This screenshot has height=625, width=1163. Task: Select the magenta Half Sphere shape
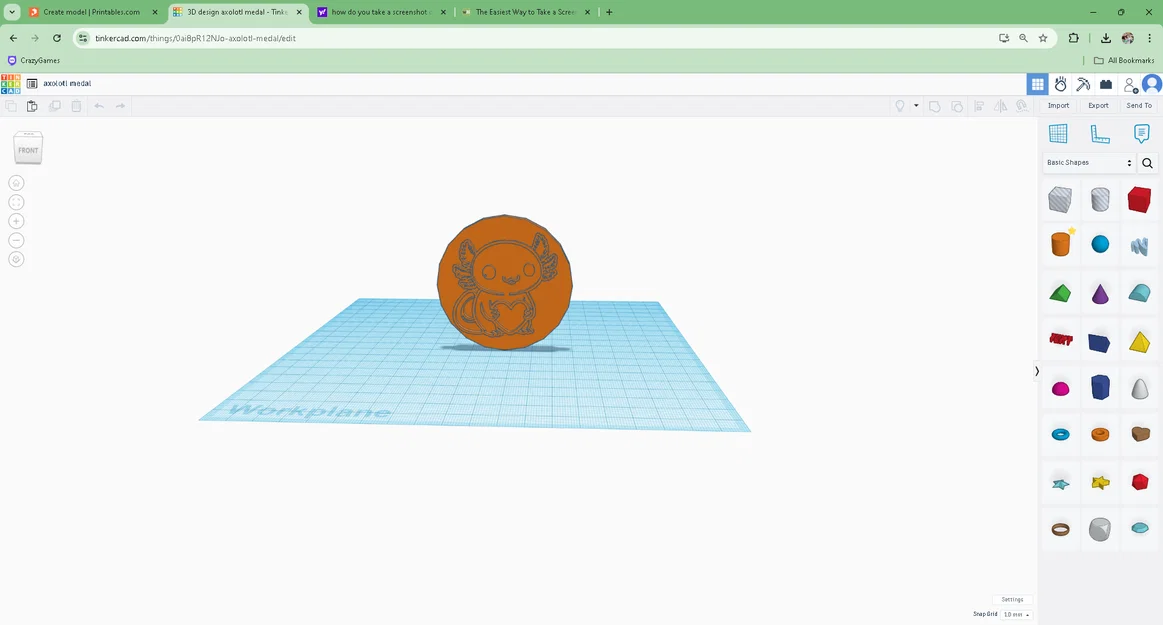[1061, 388]
